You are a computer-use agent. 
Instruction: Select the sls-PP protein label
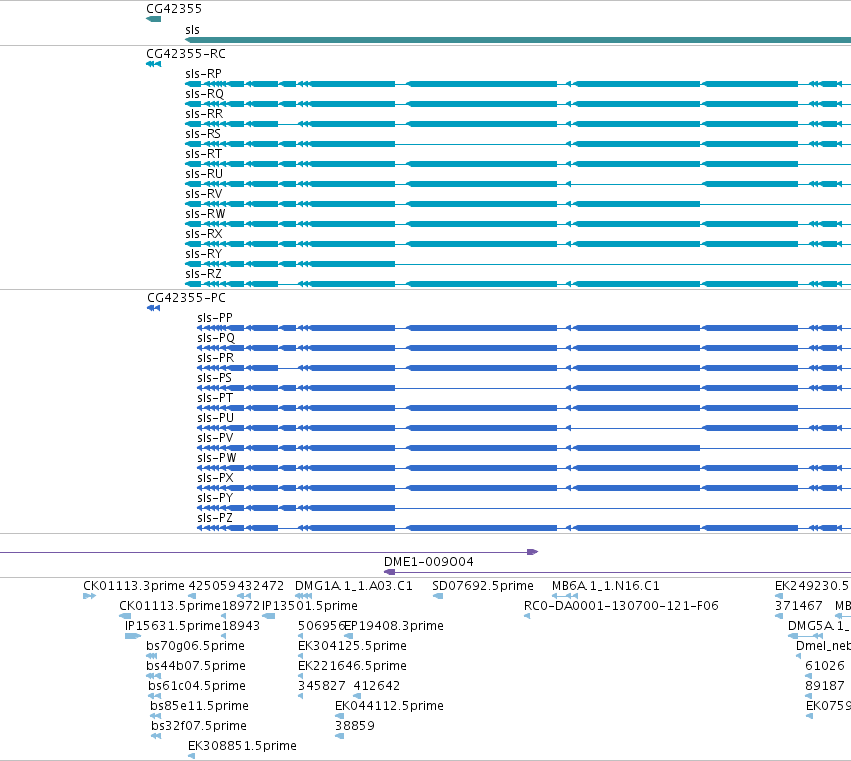[214, 318]
